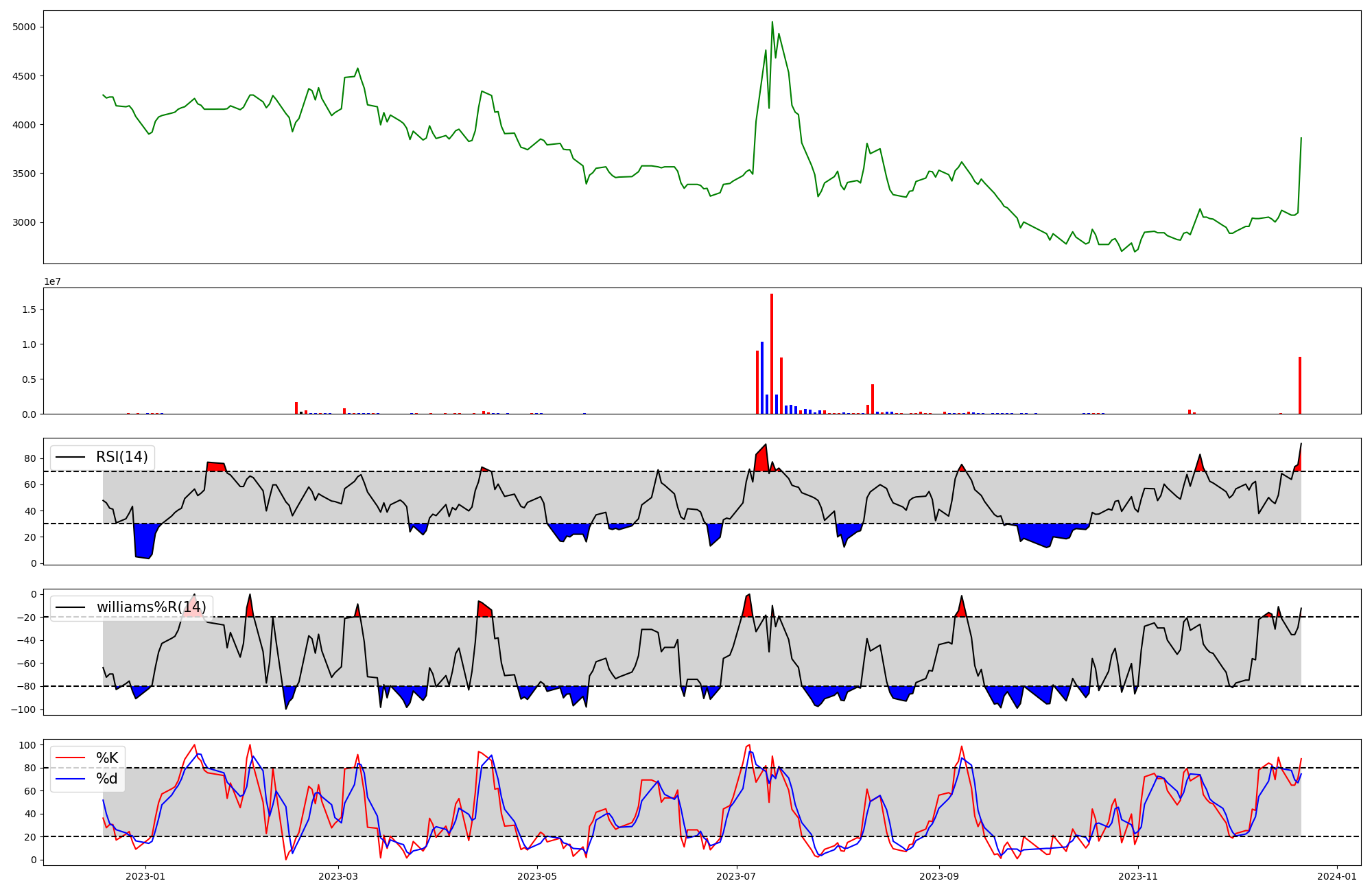Click the tall blue volume bar in July

[x=762, y=377]
